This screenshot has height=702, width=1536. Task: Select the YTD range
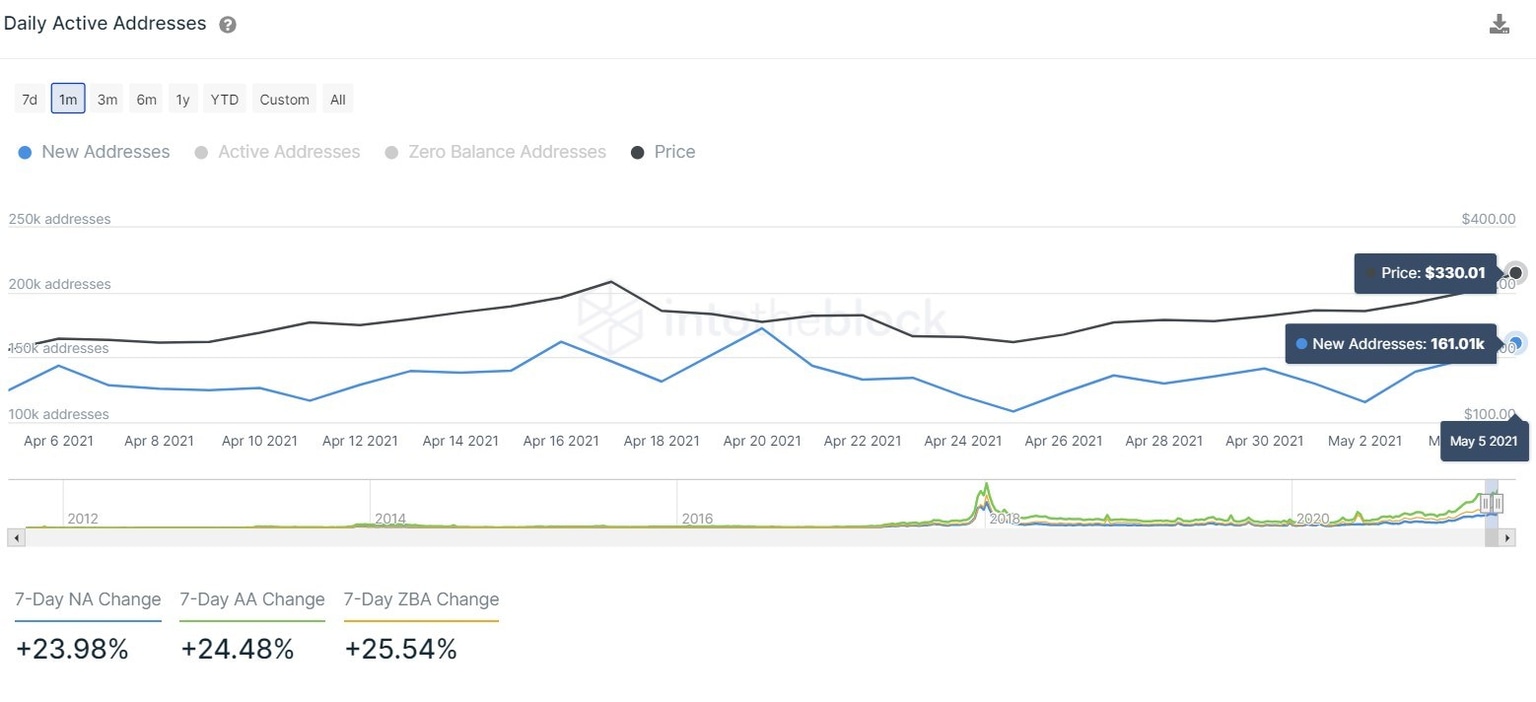pyautogui.click(x=224, y=98)
